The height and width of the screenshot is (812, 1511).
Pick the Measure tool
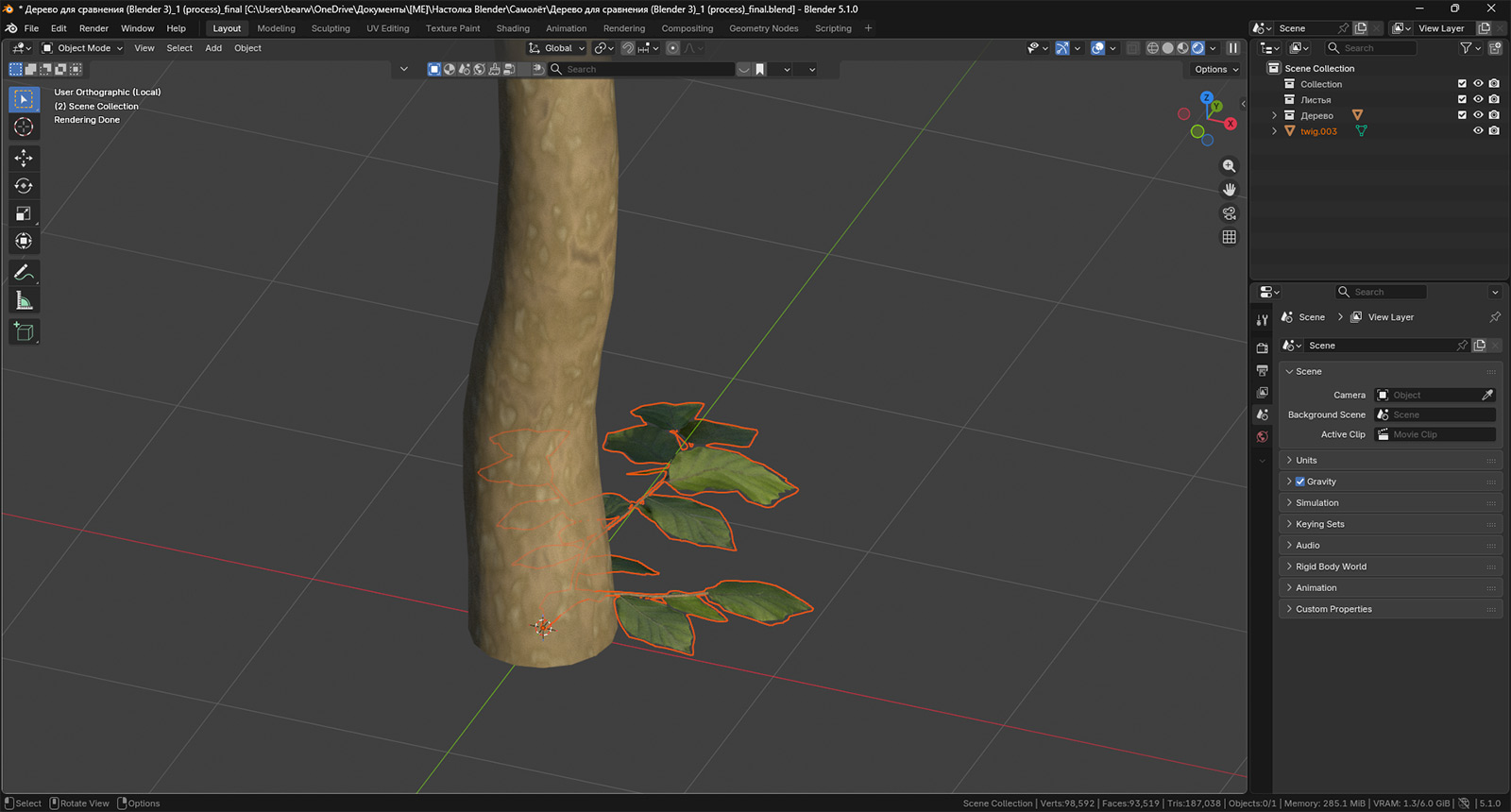click(24, 301)
